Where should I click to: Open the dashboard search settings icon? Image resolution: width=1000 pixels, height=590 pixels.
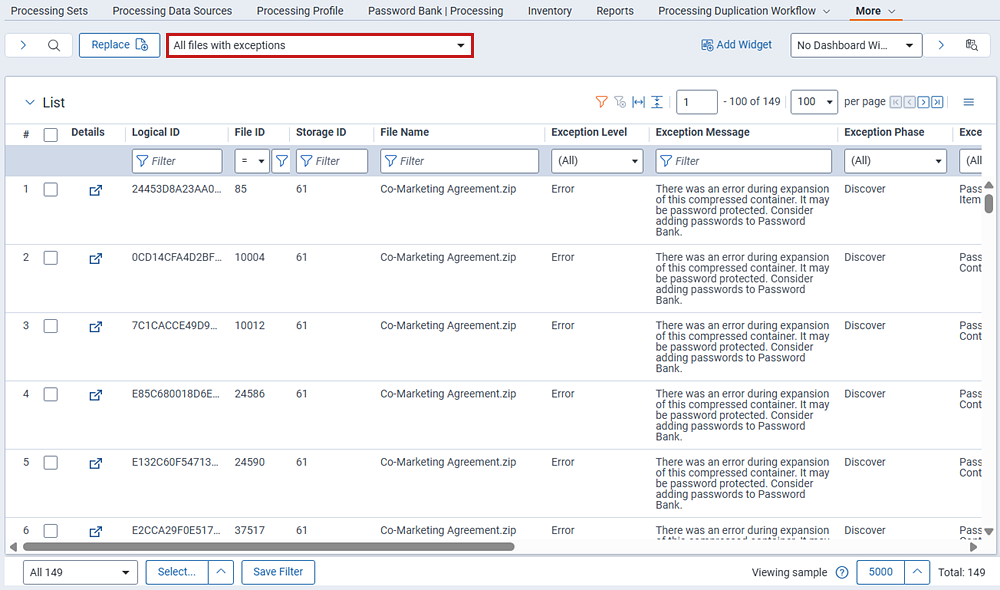971,45
